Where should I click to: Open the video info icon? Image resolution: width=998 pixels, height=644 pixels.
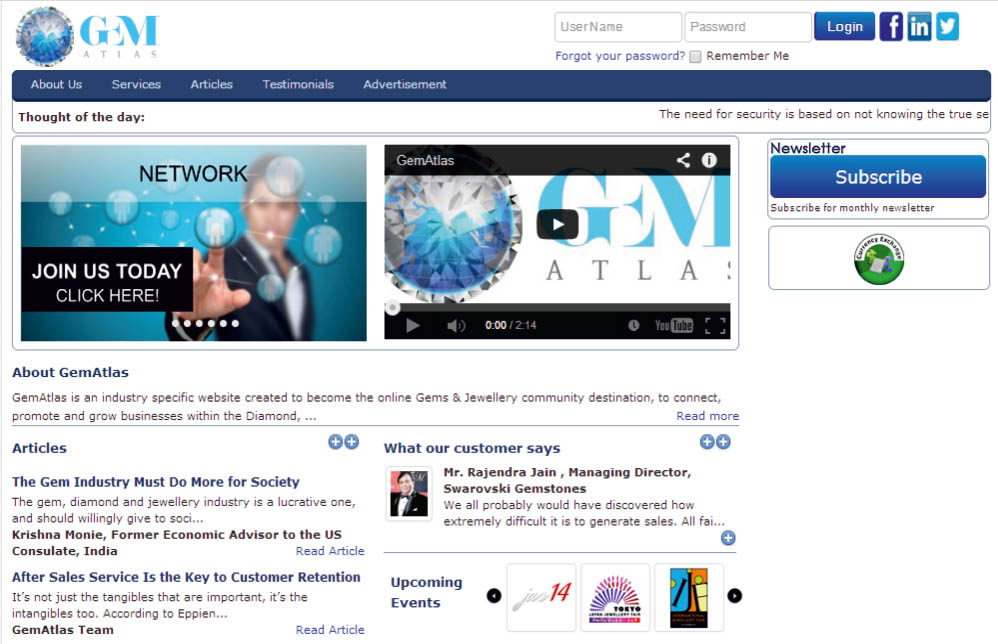709,160
